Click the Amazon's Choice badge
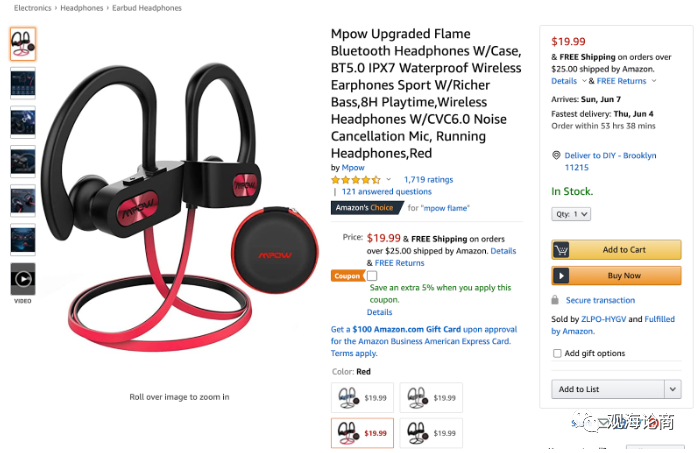The image size is (697, 453). coord(365,208)
